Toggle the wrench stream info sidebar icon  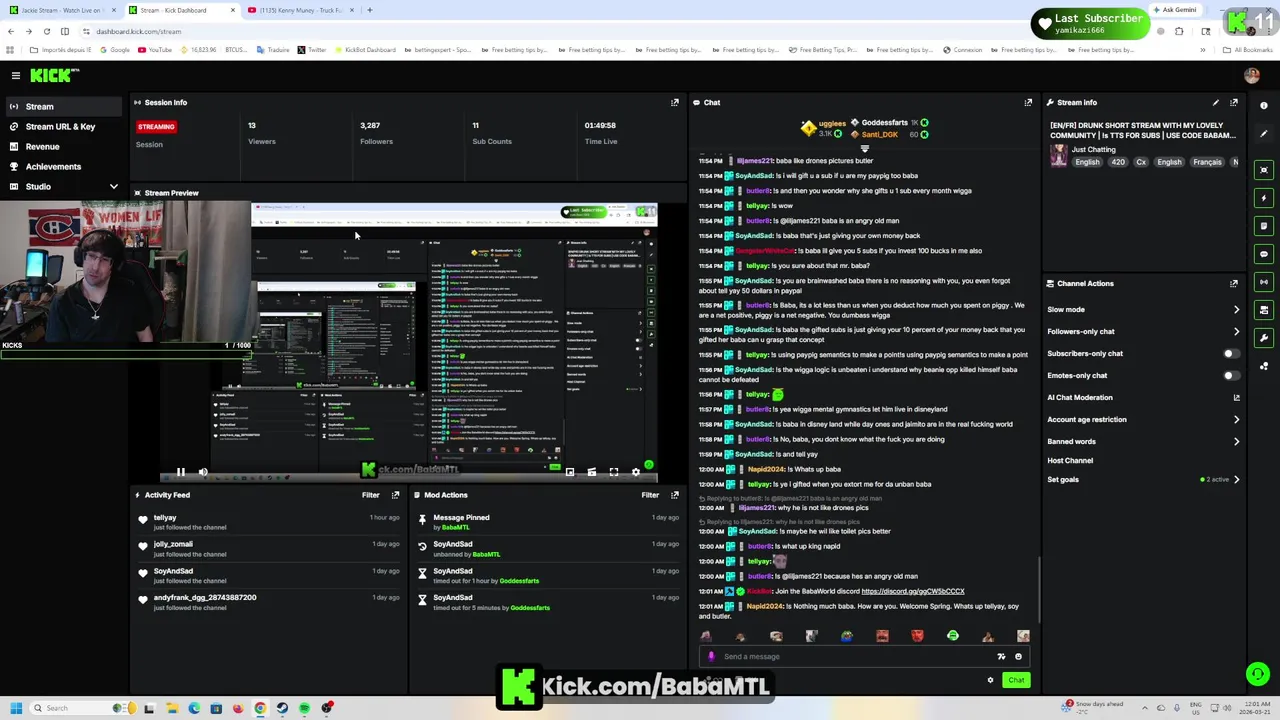(x=1264, y=338)
